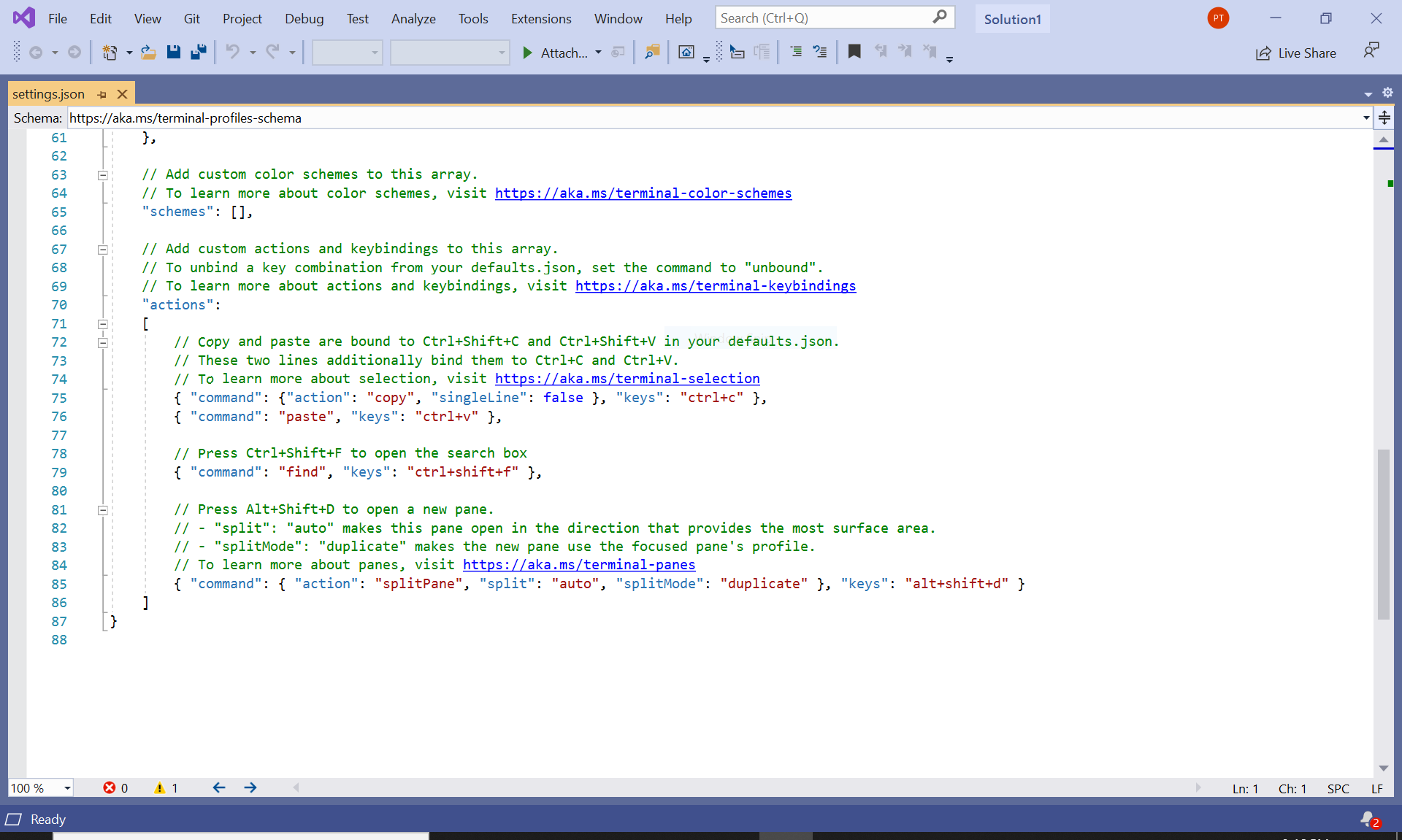Viewport: 1402px width, 840px height.
Task: Increase line indent toolbar icon
Action: pyautogui.click(x=820, y=52)
